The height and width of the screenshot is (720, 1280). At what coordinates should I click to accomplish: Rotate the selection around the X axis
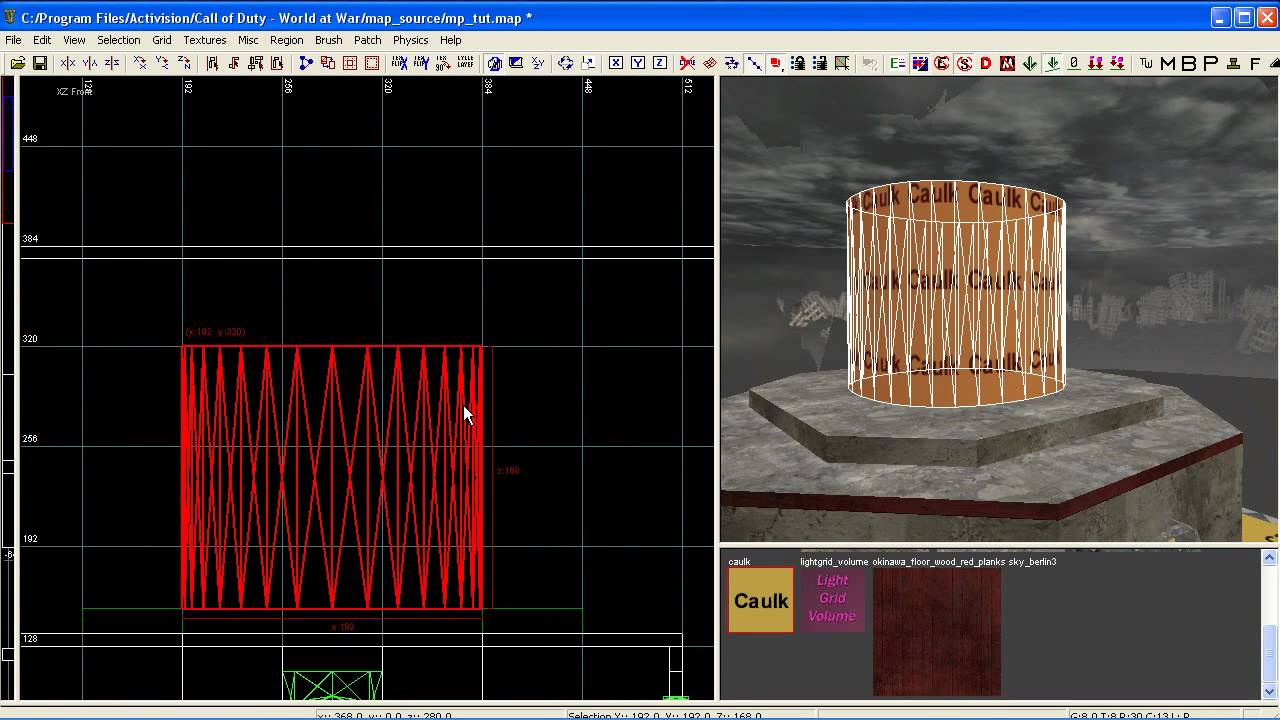(x=140, y=63)
